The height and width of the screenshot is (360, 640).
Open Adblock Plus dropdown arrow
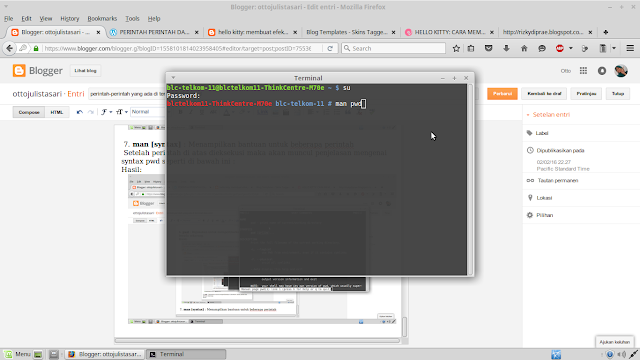(x=571, y=48)
